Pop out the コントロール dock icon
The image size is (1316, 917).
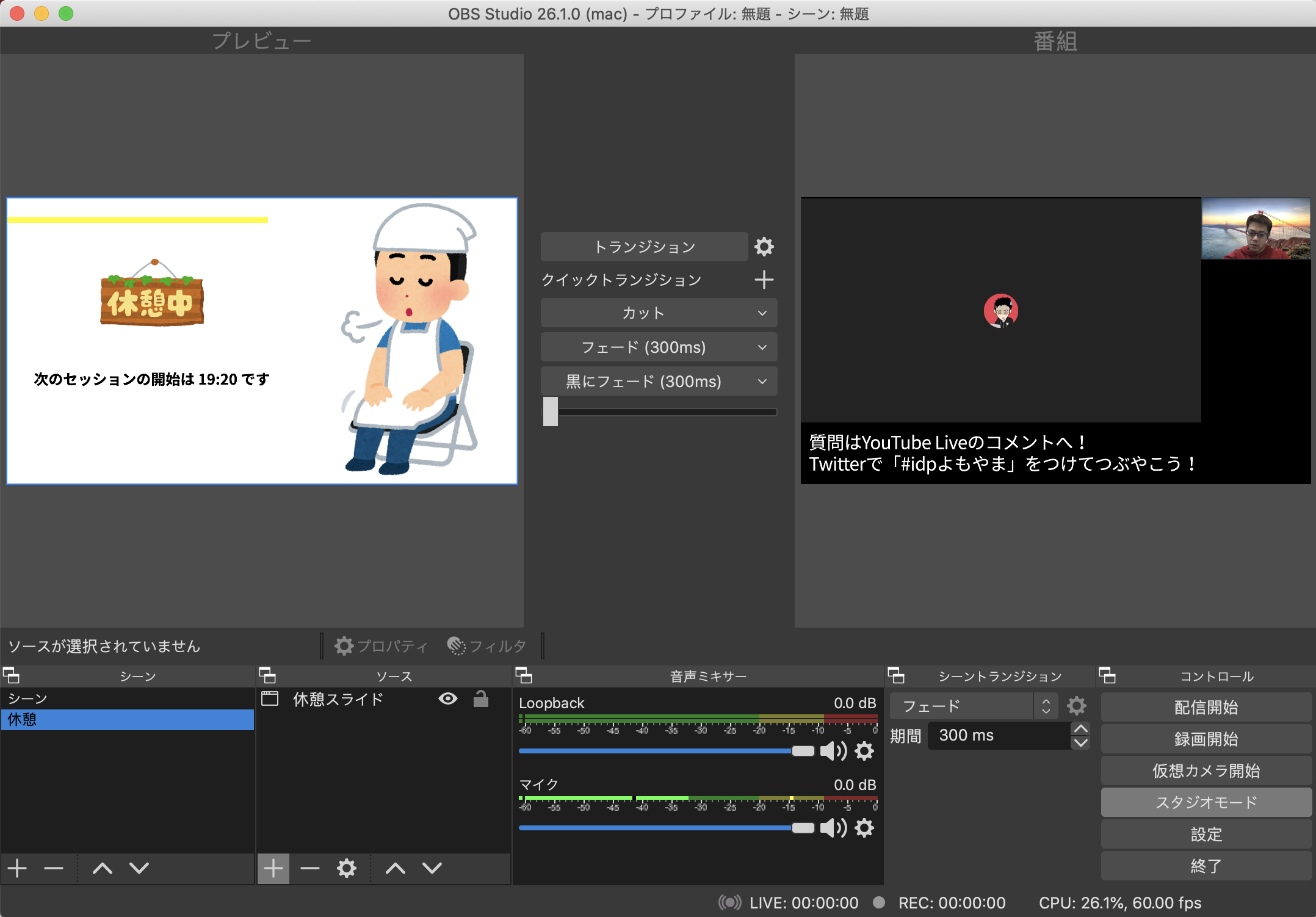point(1108,676)
